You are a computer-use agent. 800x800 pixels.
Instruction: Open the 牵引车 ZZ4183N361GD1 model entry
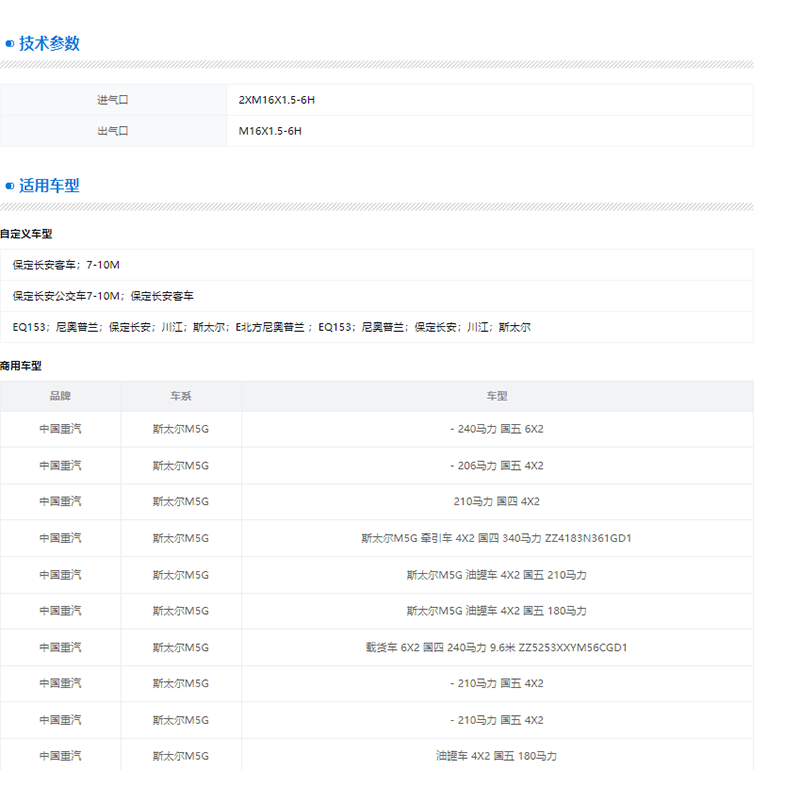[x=497, y=538]
